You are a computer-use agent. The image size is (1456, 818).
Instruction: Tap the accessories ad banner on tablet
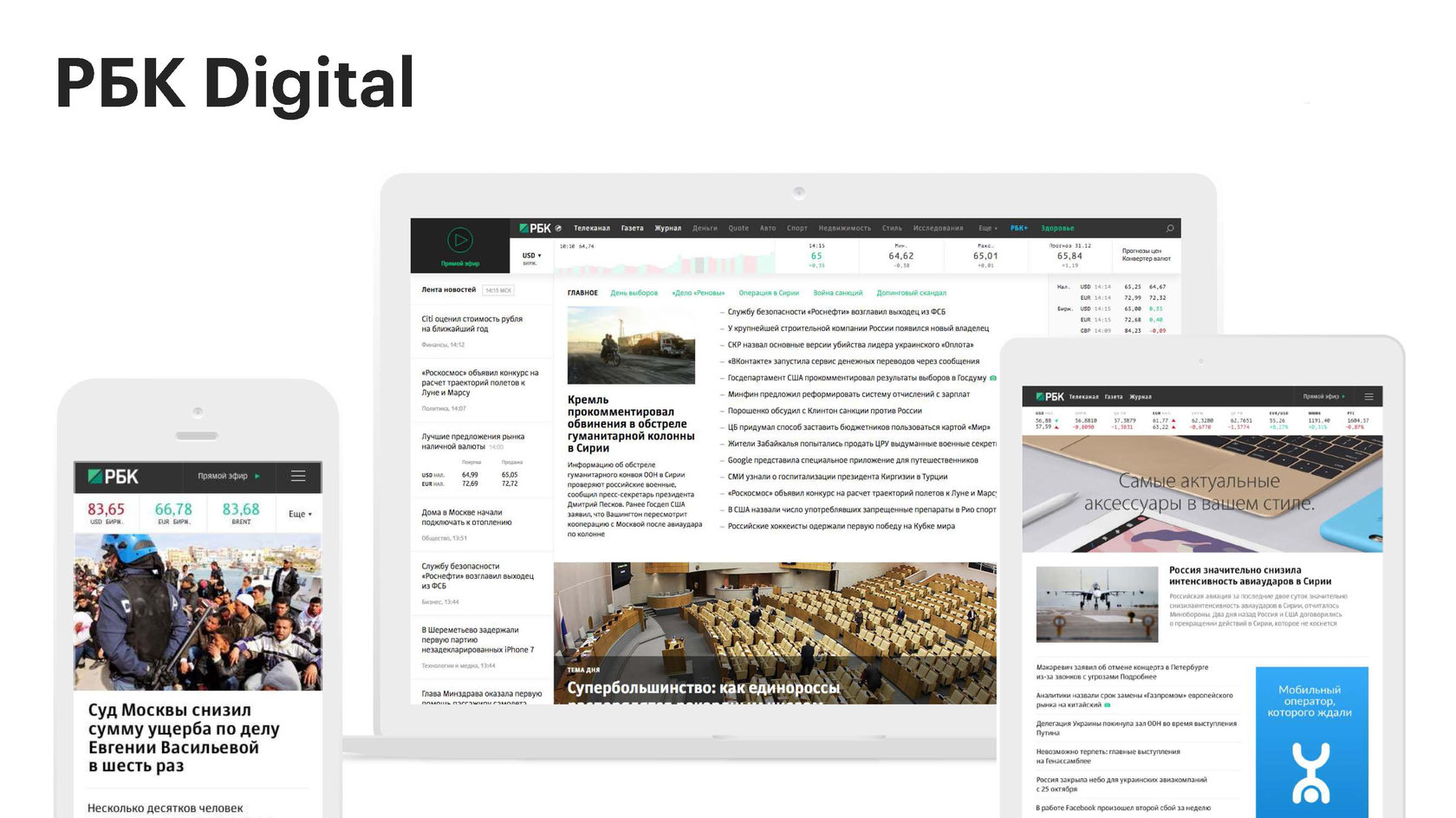[1202, 494]
